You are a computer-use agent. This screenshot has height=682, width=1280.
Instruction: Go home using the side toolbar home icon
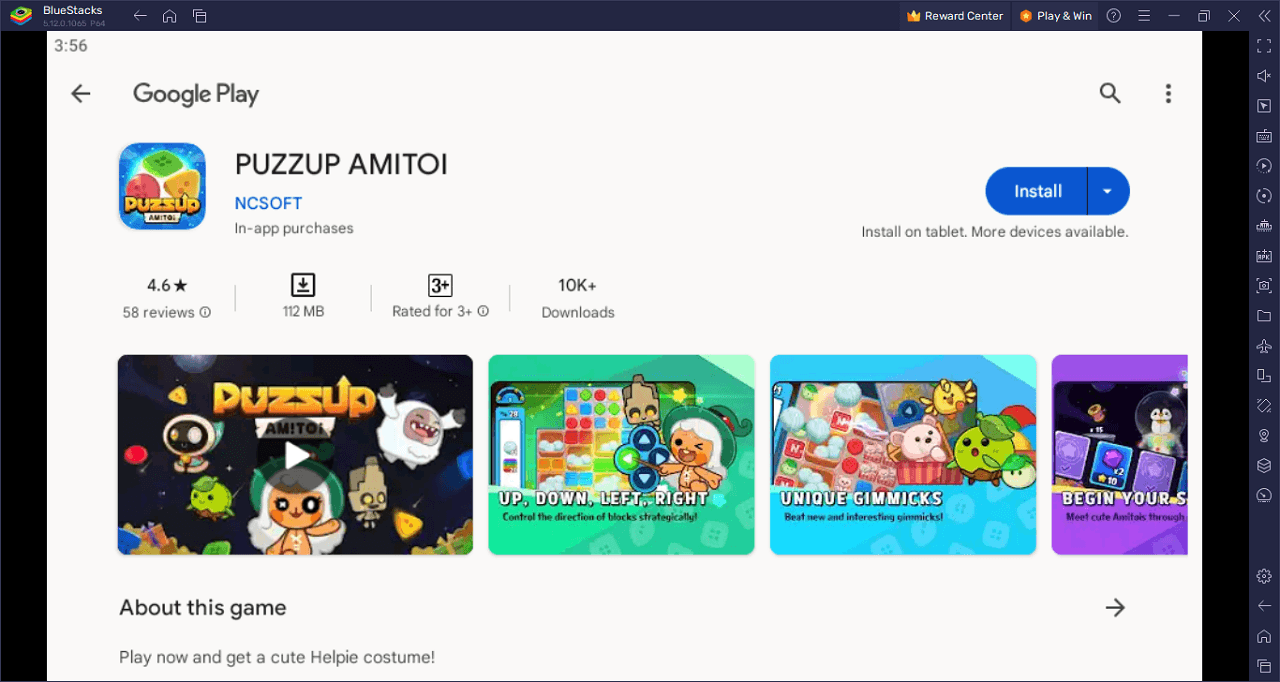(1264, 636)
